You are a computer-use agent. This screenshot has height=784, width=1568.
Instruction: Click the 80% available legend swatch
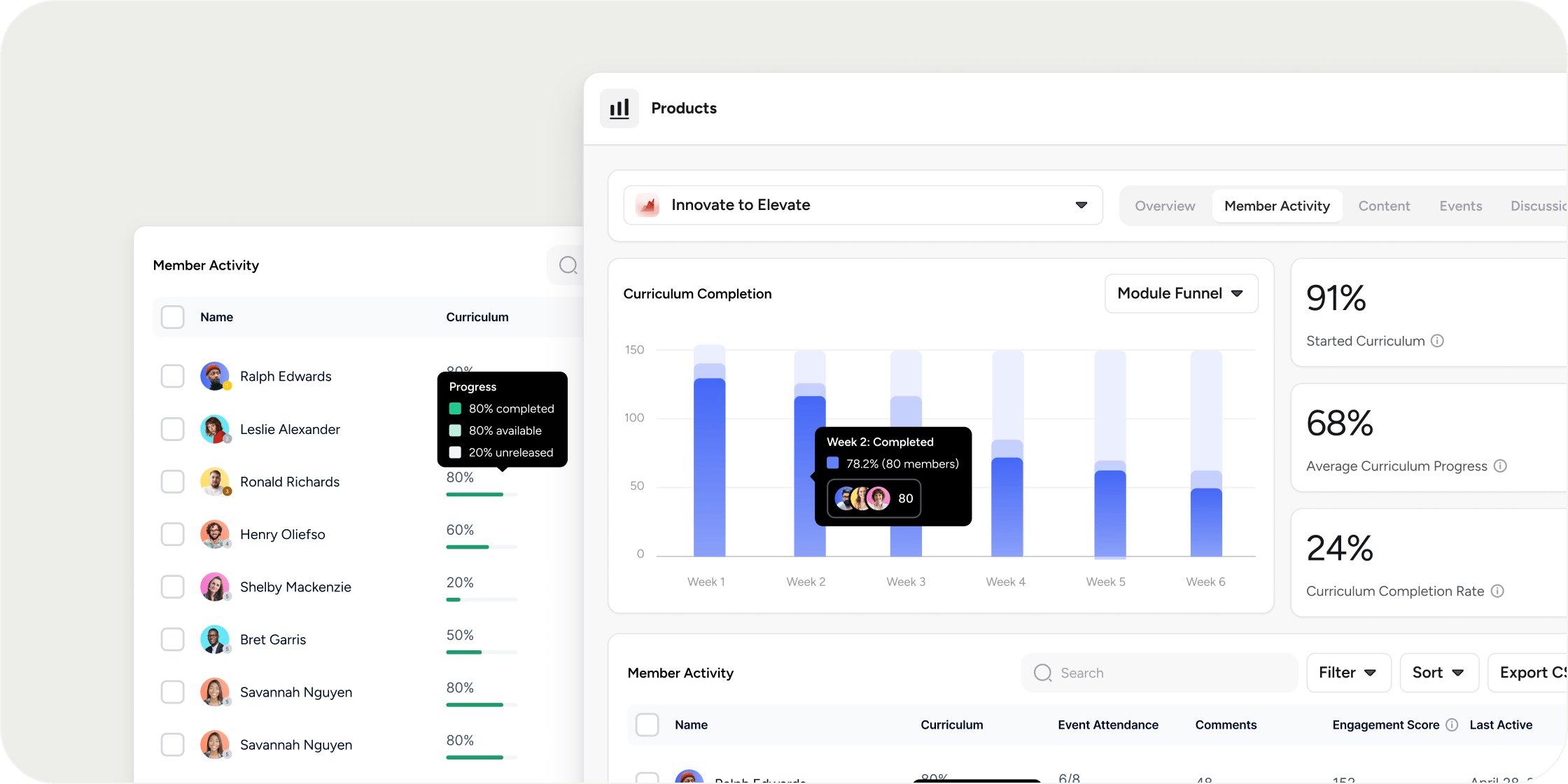[x=455, y=430]
